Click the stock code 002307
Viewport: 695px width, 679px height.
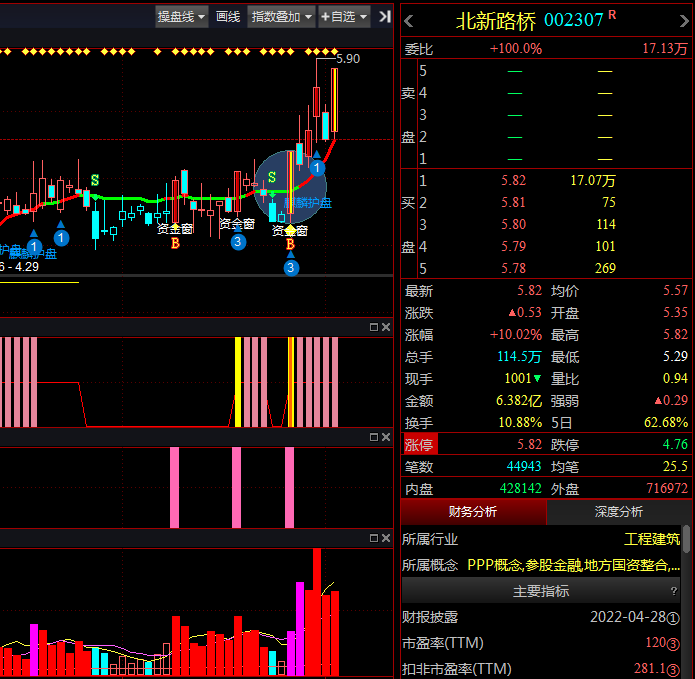(573, 20)
